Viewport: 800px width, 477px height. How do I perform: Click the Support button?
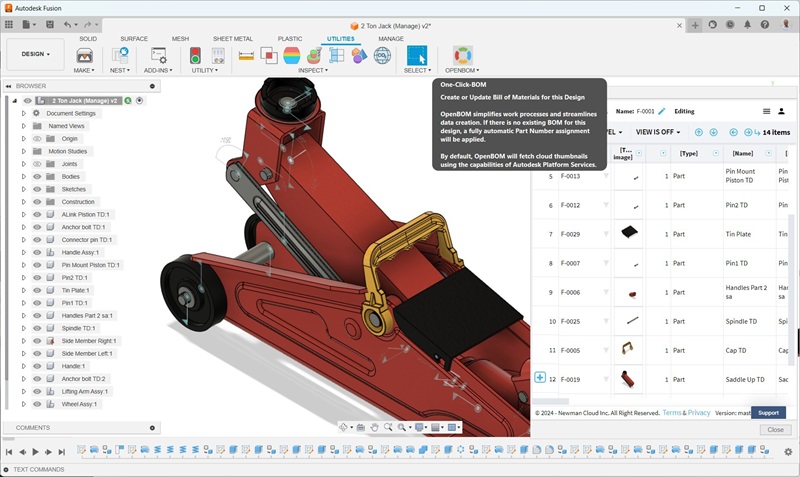pyautogui.click(x=768, y=413)
